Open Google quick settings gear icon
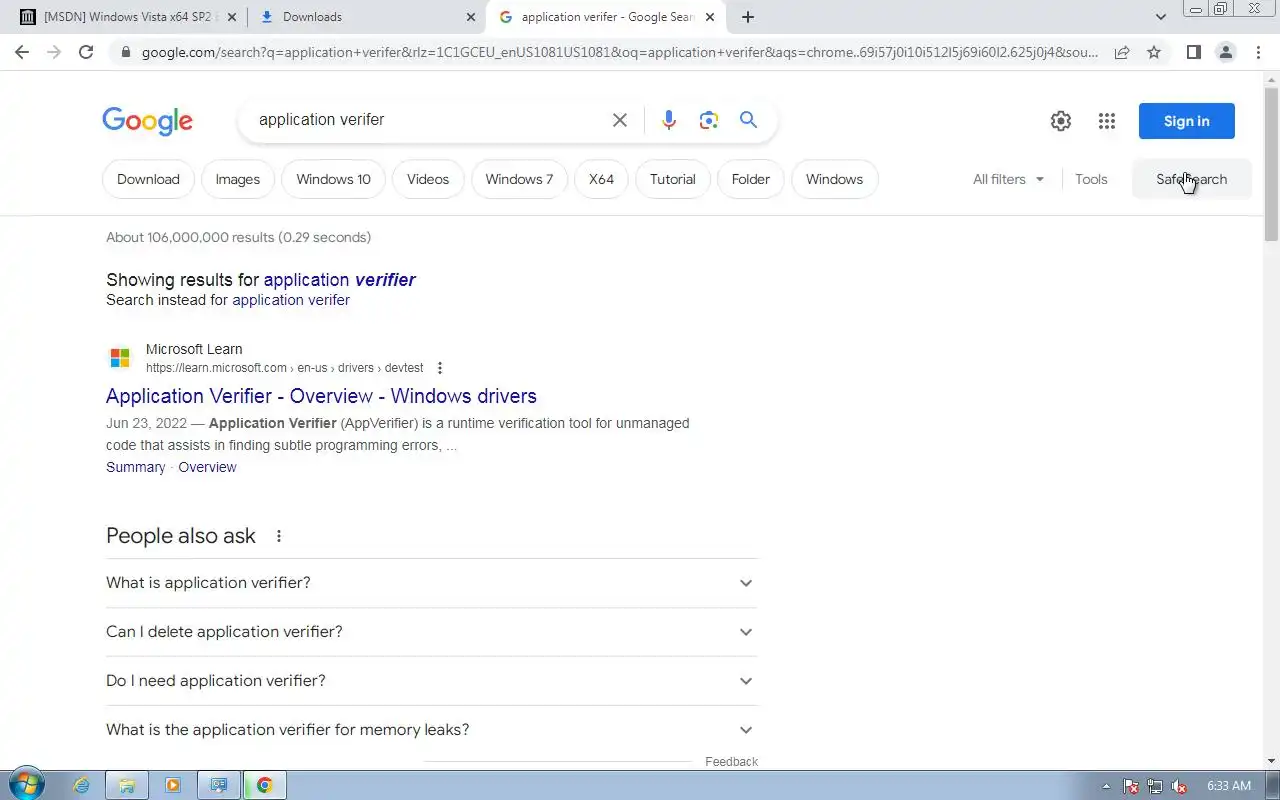The image size is (1280, 800). (1061, 121)
